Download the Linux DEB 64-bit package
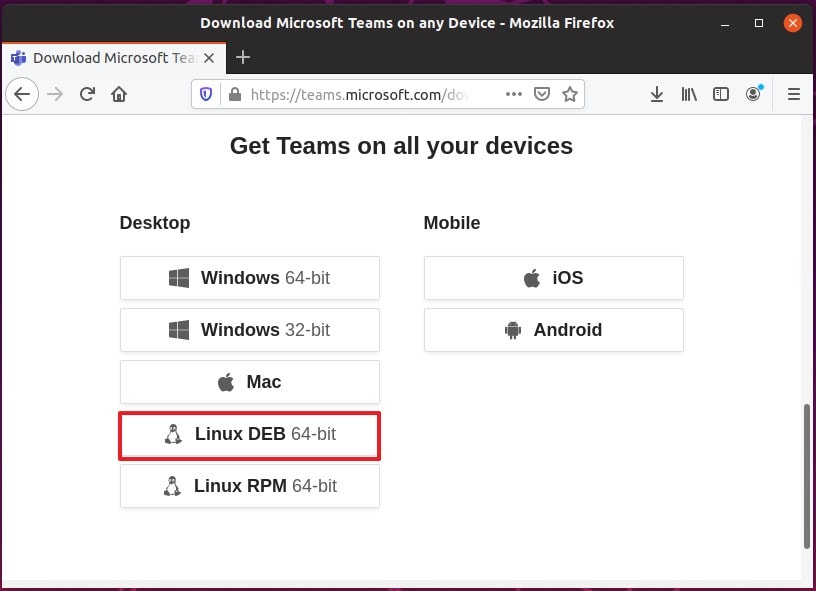The height and width of the screenshot is (591, 816). click(250, 434)
